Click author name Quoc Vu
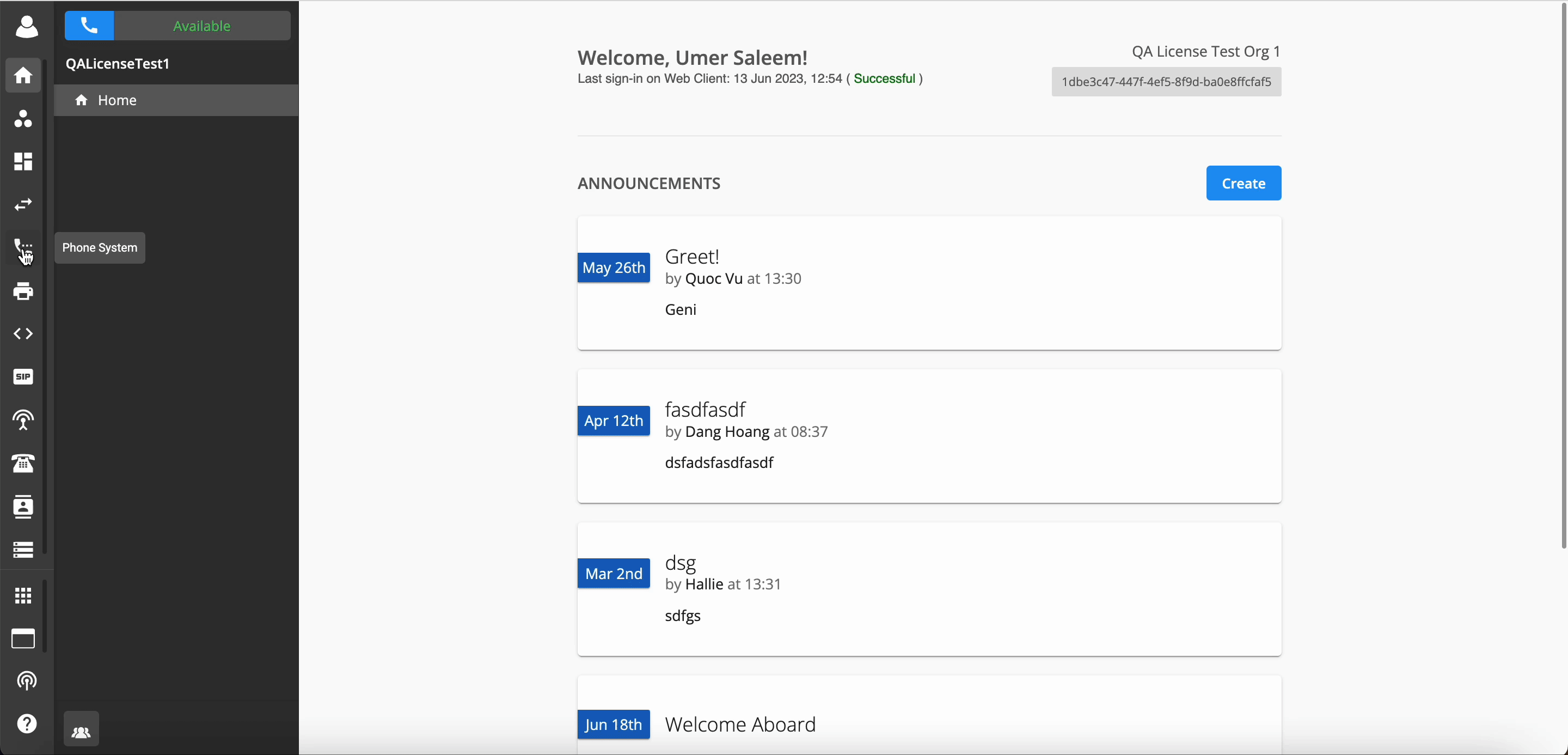 tap(714, 278)
